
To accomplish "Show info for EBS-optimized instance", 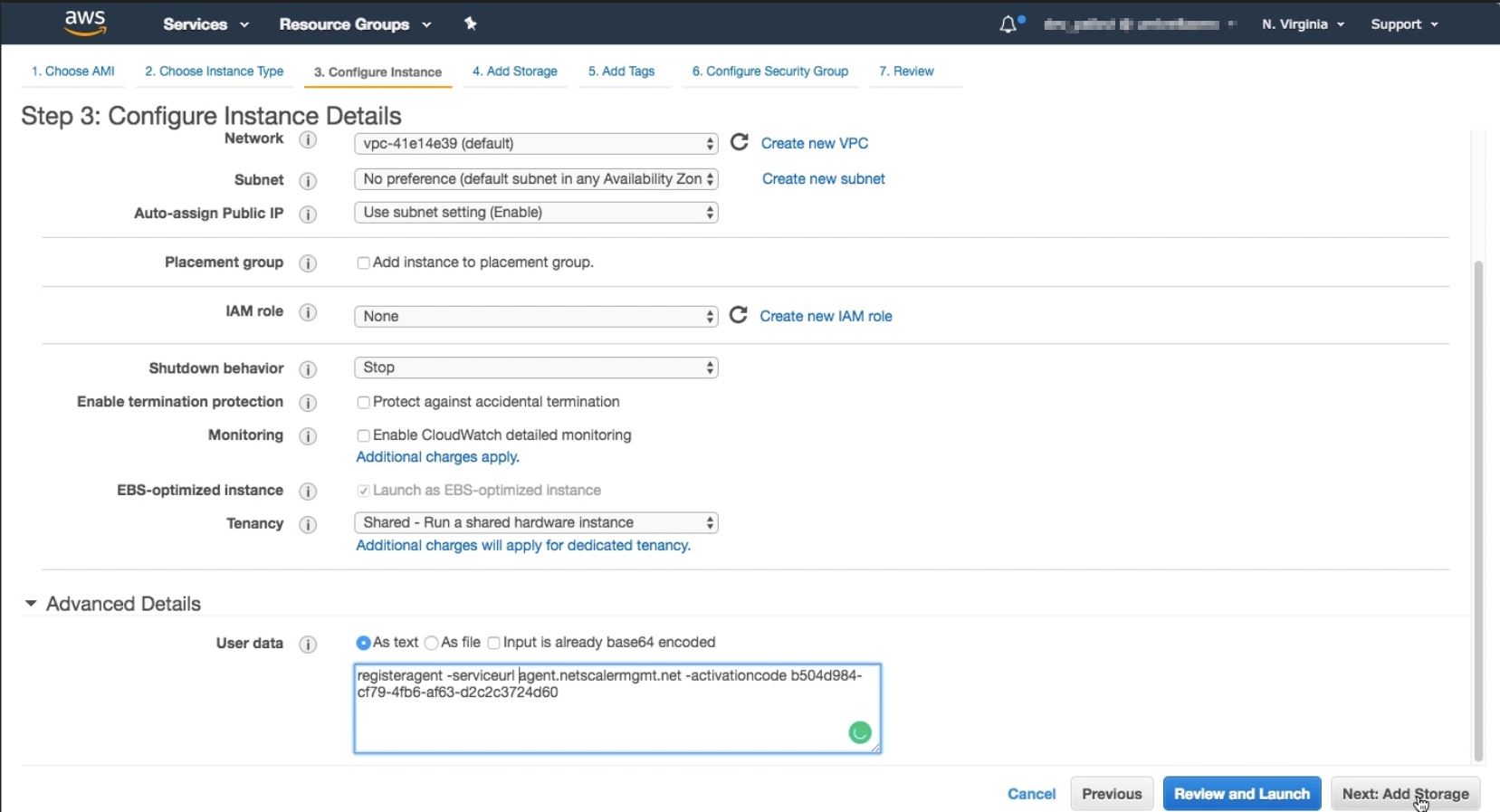I will click(x=308, y=491).
